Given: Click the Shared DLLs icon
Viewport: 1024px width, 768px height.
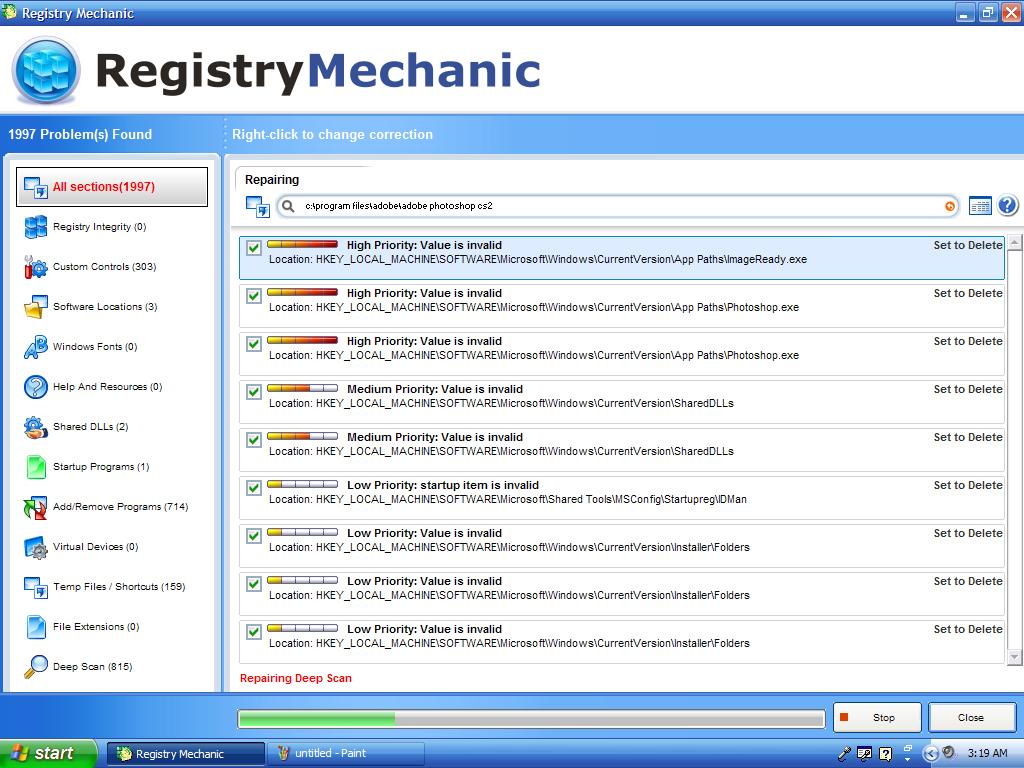Looking at the screenshot, I should [x=35, y=427].
